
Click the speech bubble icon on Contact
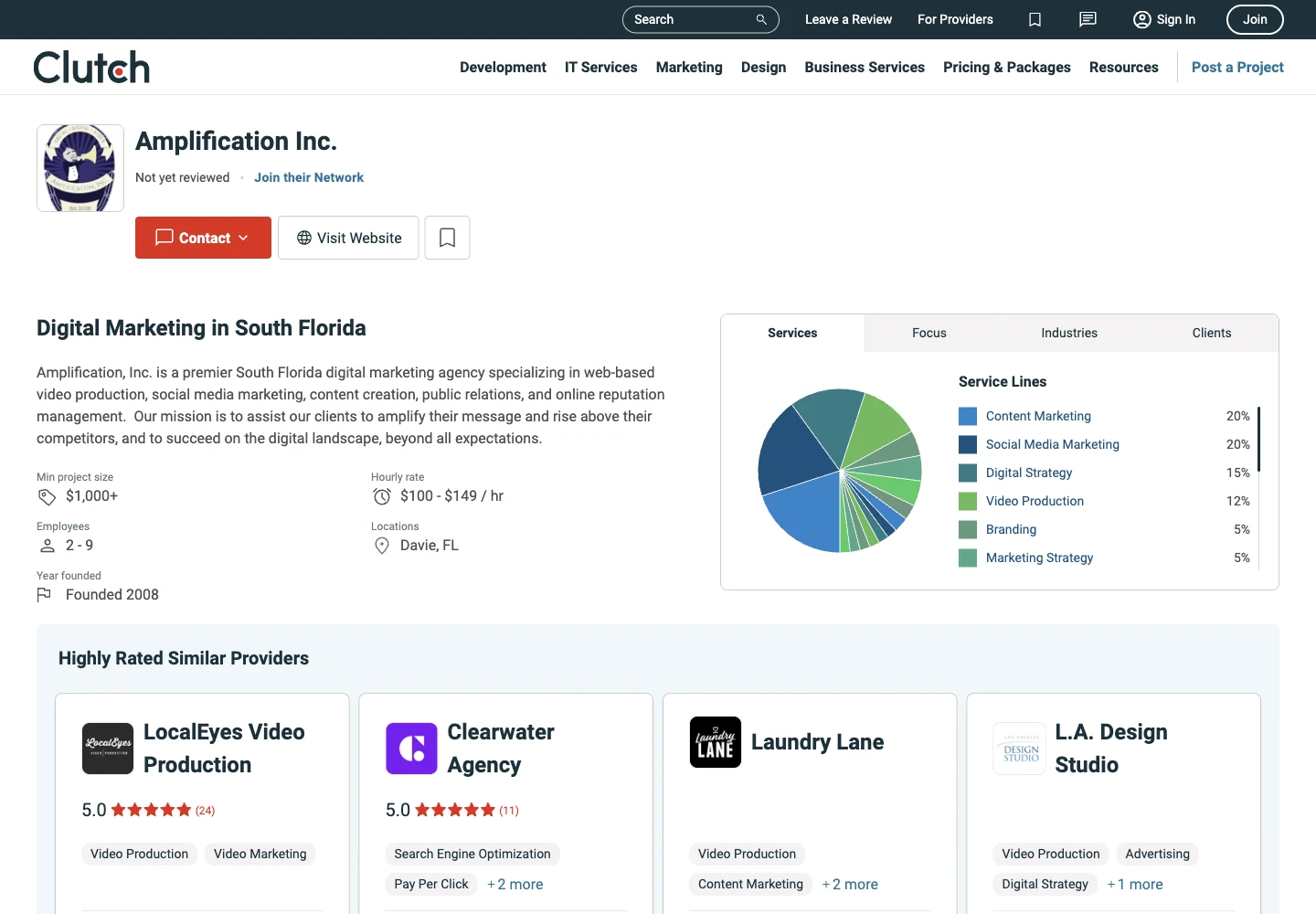click(x=164, y=238)
